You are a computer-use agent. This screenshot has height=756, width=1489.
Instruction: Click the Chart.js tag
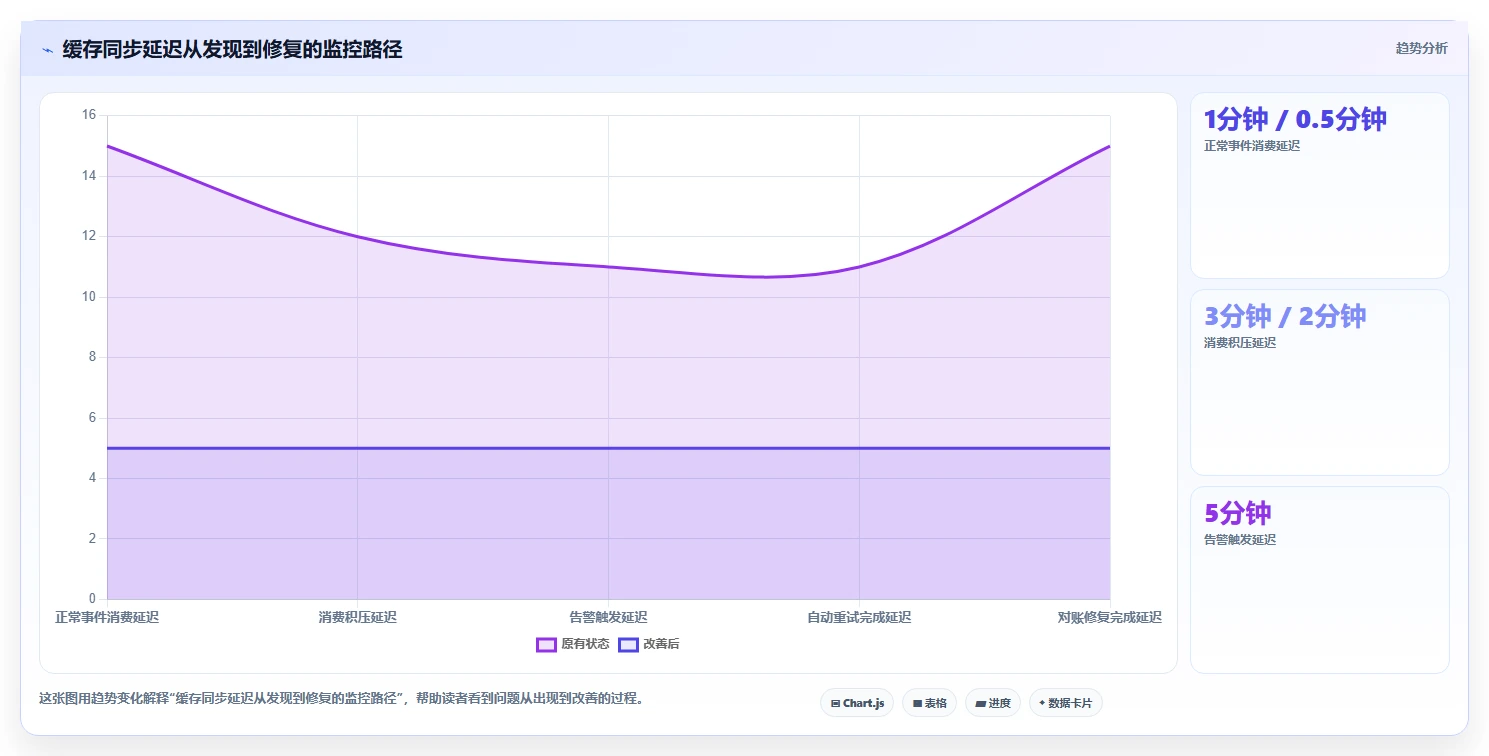tap(857, 703)
